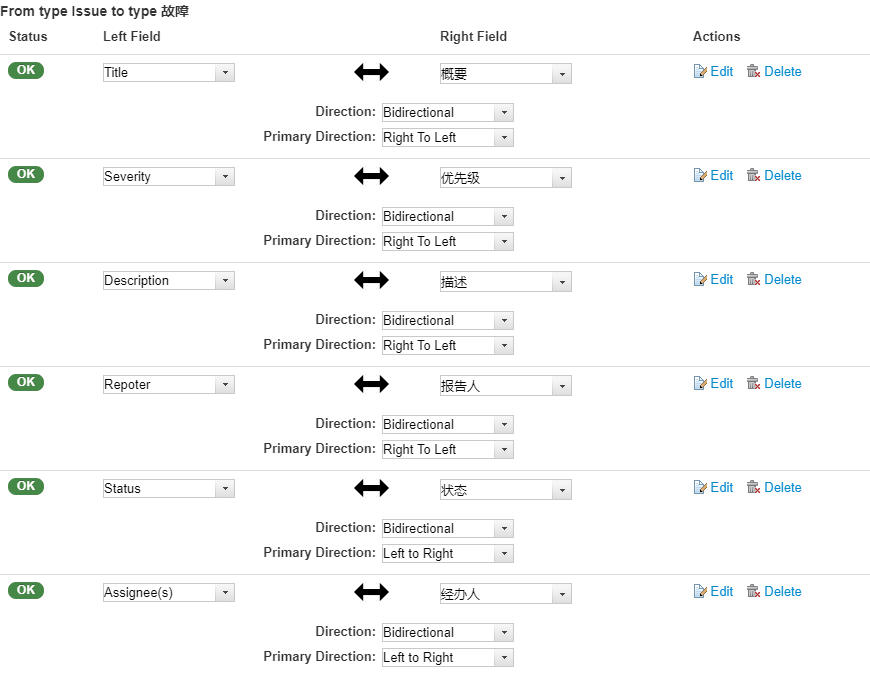Click the trash icon for Repoter mapping

753,384
